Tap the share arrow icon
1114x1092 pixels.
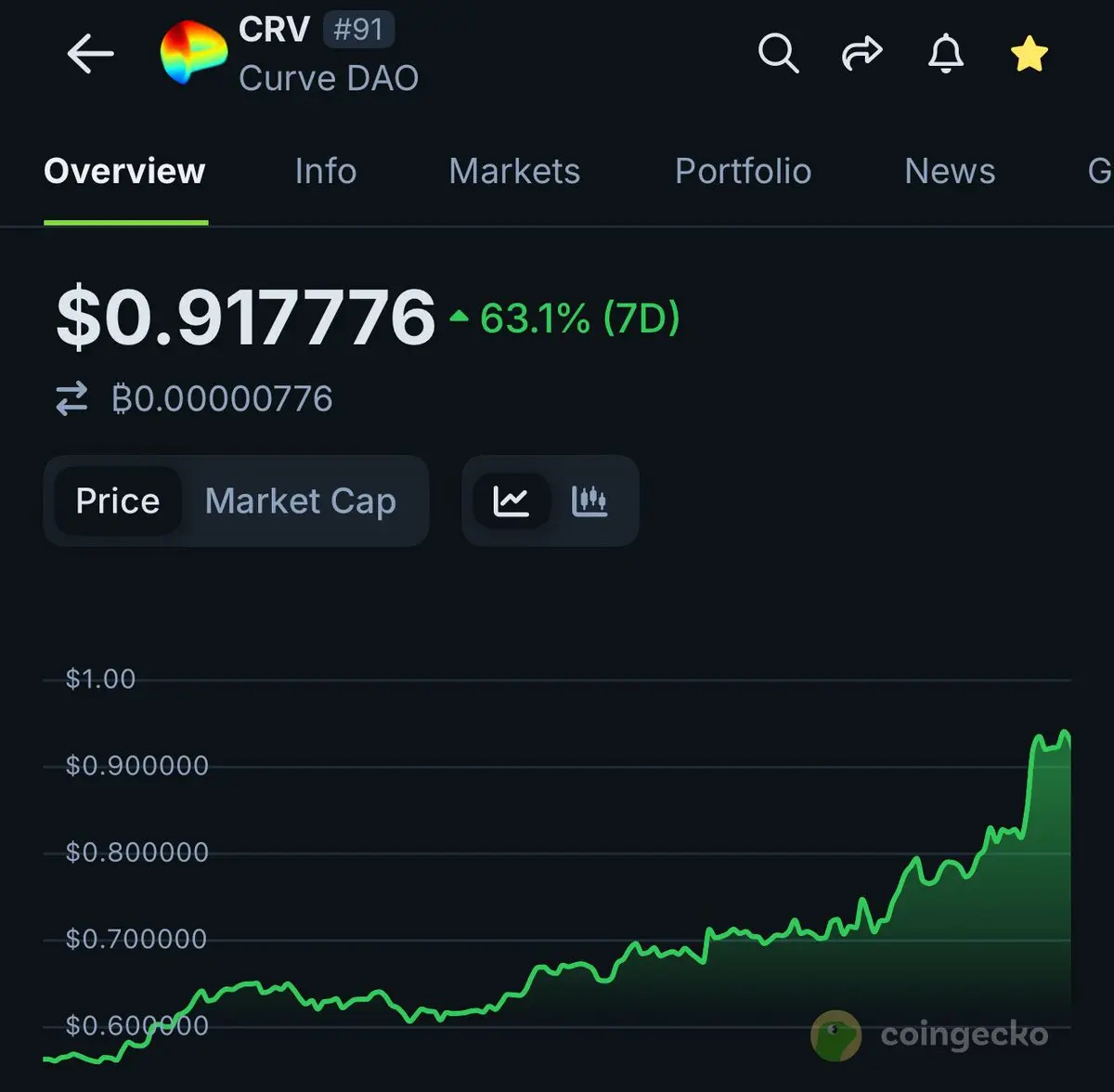[861, 53]
